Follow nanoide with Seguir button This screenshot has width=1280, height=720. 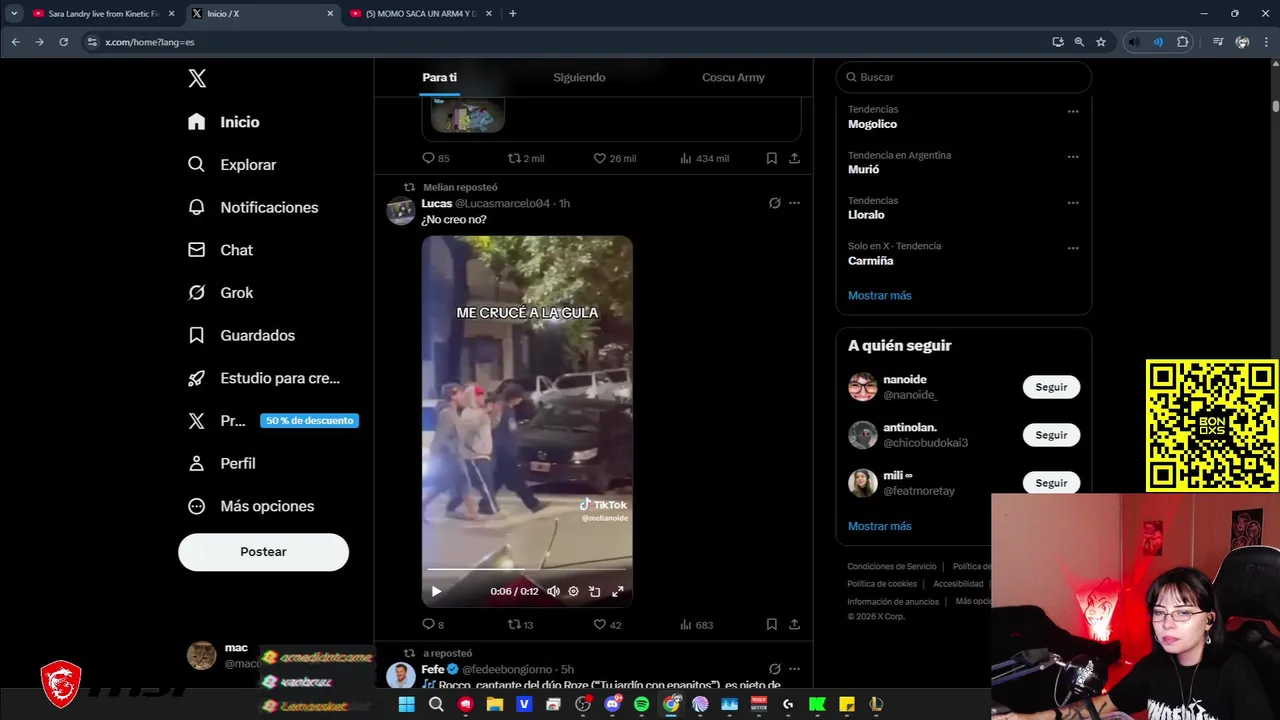click(1051, 387)
